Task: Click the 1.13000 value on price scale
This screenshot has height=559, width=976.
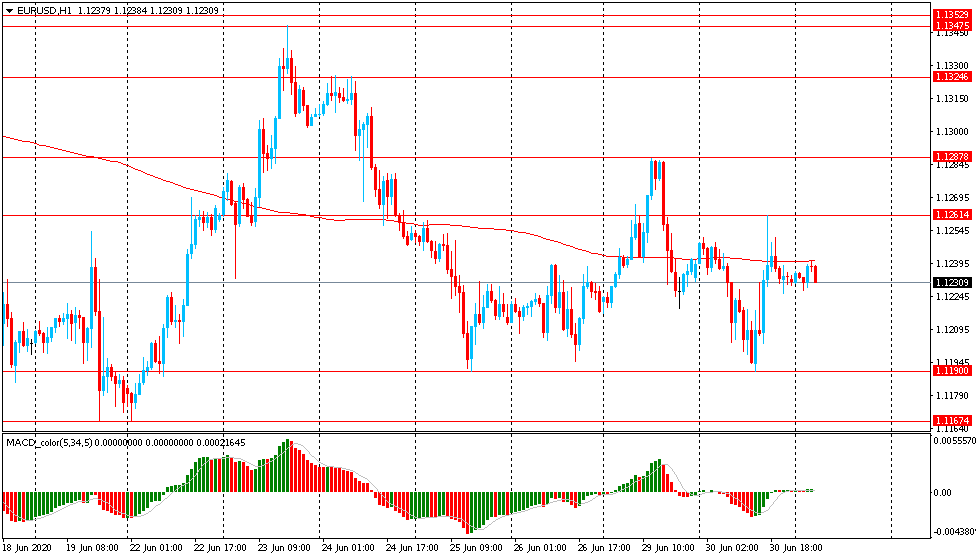Action: pyautogui.click(x=952, y=131)
